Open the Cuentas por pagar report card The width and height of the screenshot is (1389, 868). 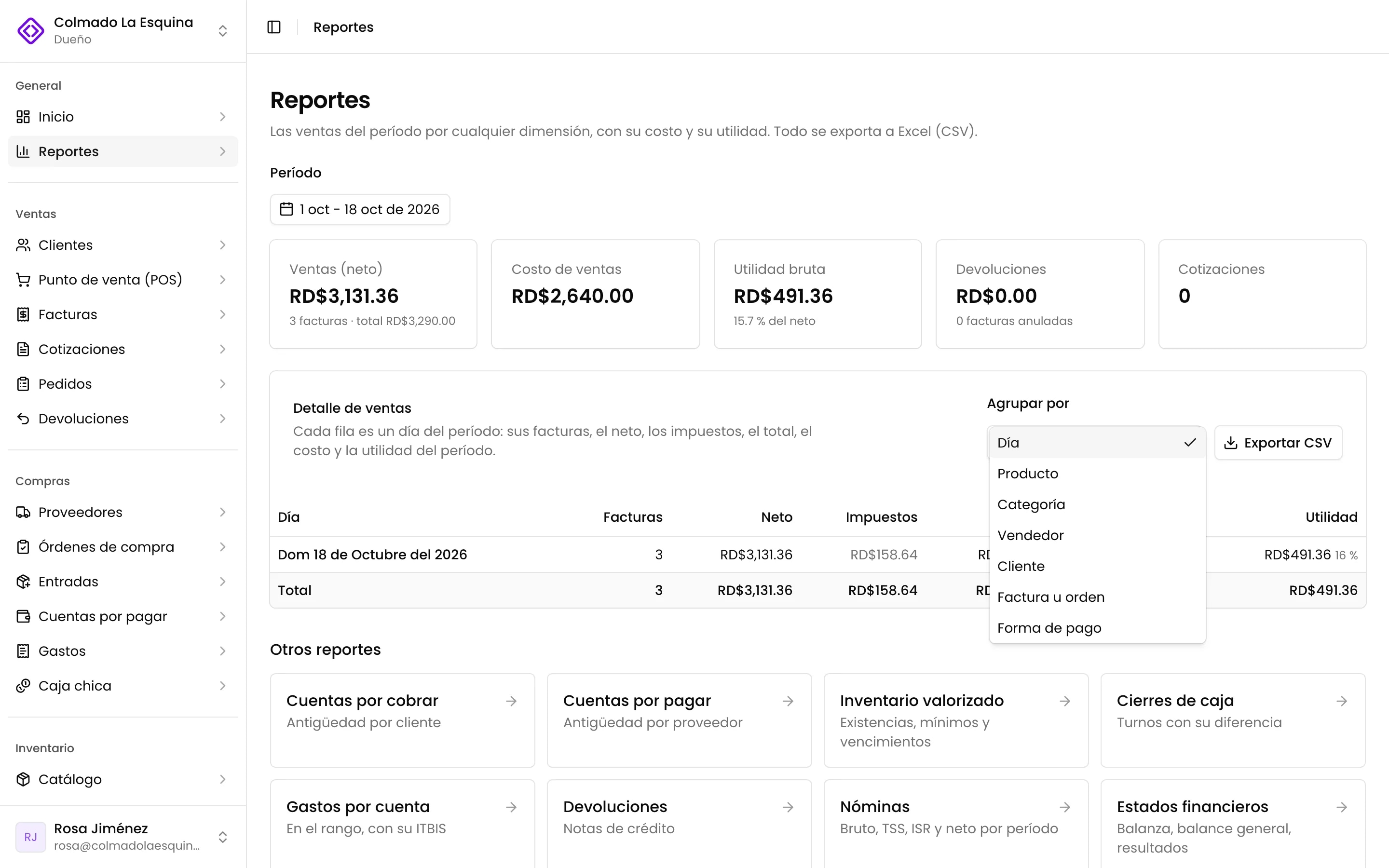pos(679,720)
